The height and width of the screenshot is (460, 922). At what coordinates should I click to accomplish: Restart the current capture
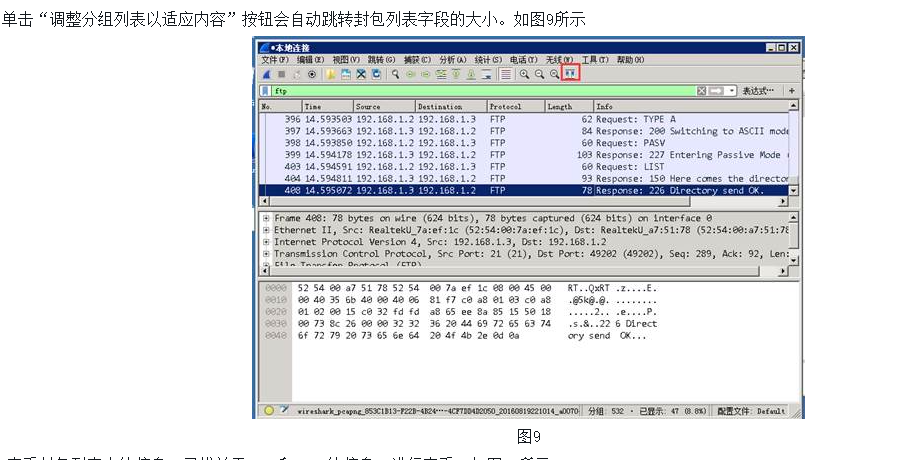pyautogui.click(x=297, y=74)
